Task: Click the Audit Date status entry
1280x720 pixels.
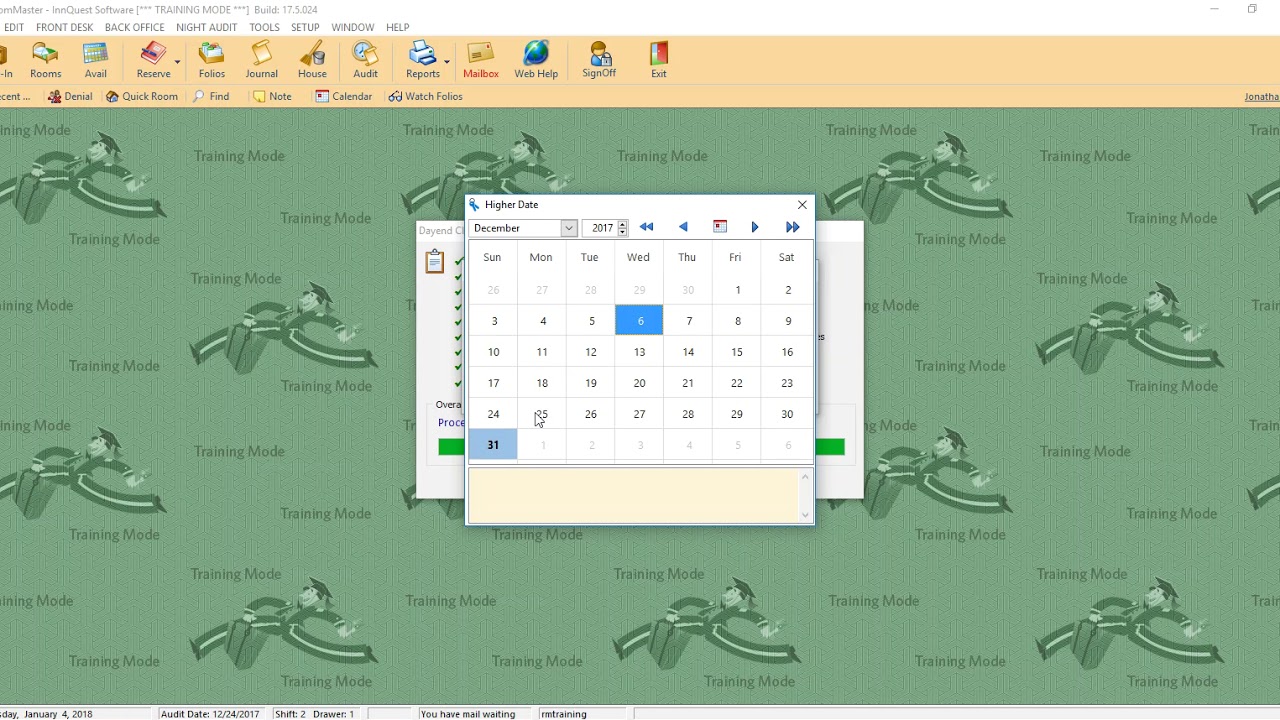Action: [209, 714]
